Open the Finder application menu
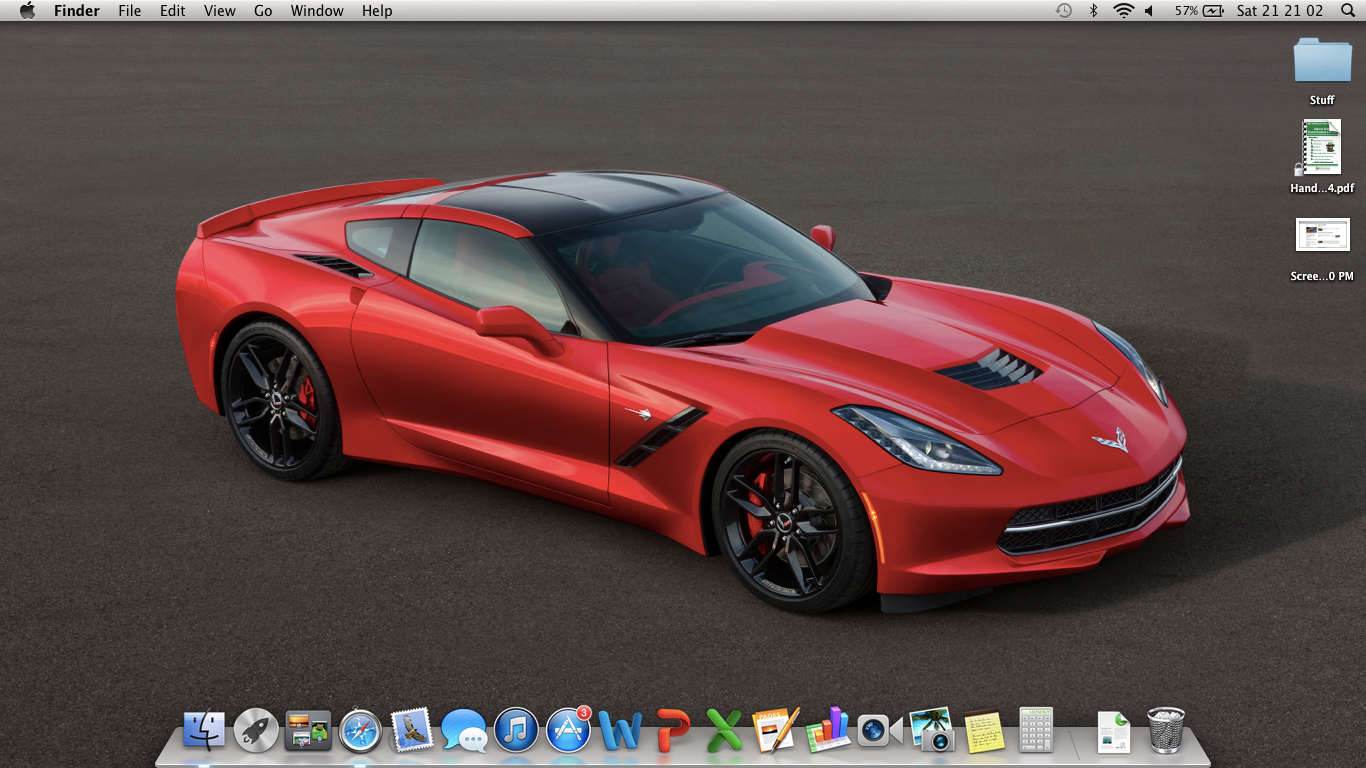 pos(77,11)
